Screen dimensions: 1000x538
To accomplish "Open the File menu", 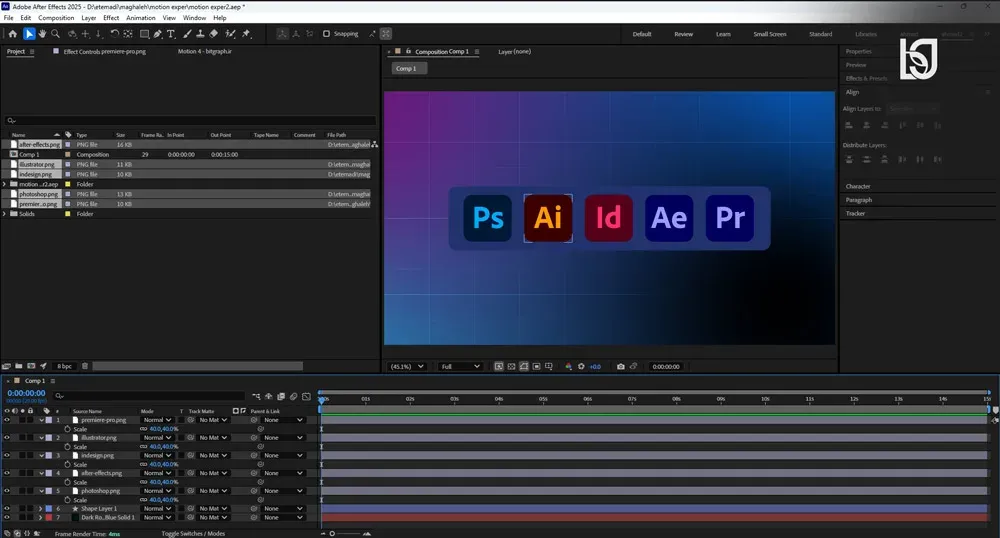I will tap(8, 18).
